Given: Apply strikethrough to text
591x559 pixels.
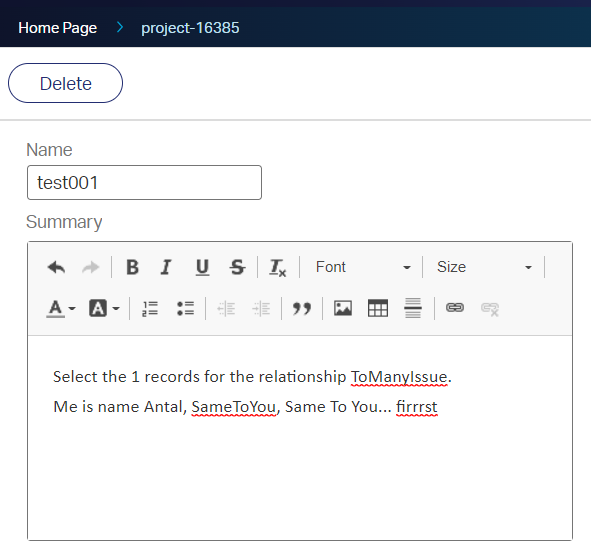Looking at the screenshot, I should click(x=237, y=267).
